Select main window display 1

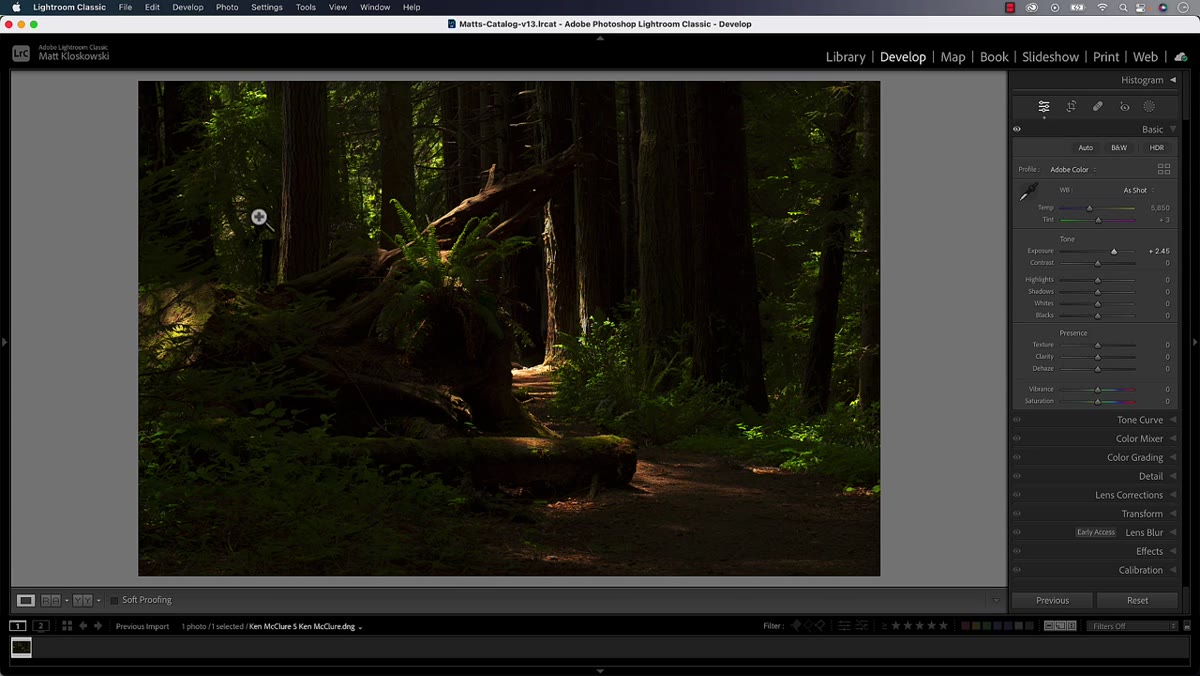click(18, 626)
